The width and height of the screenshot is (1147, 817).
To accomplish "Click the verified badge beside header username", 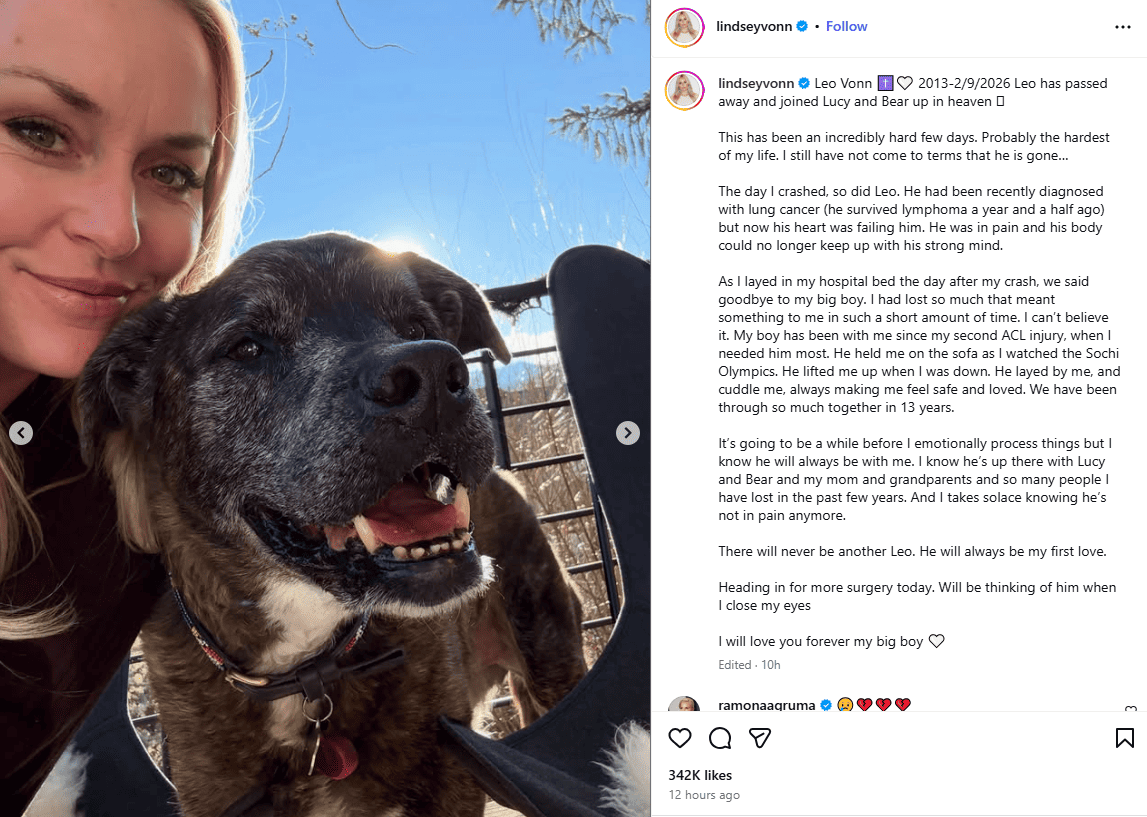I will [x=802, y=26].
